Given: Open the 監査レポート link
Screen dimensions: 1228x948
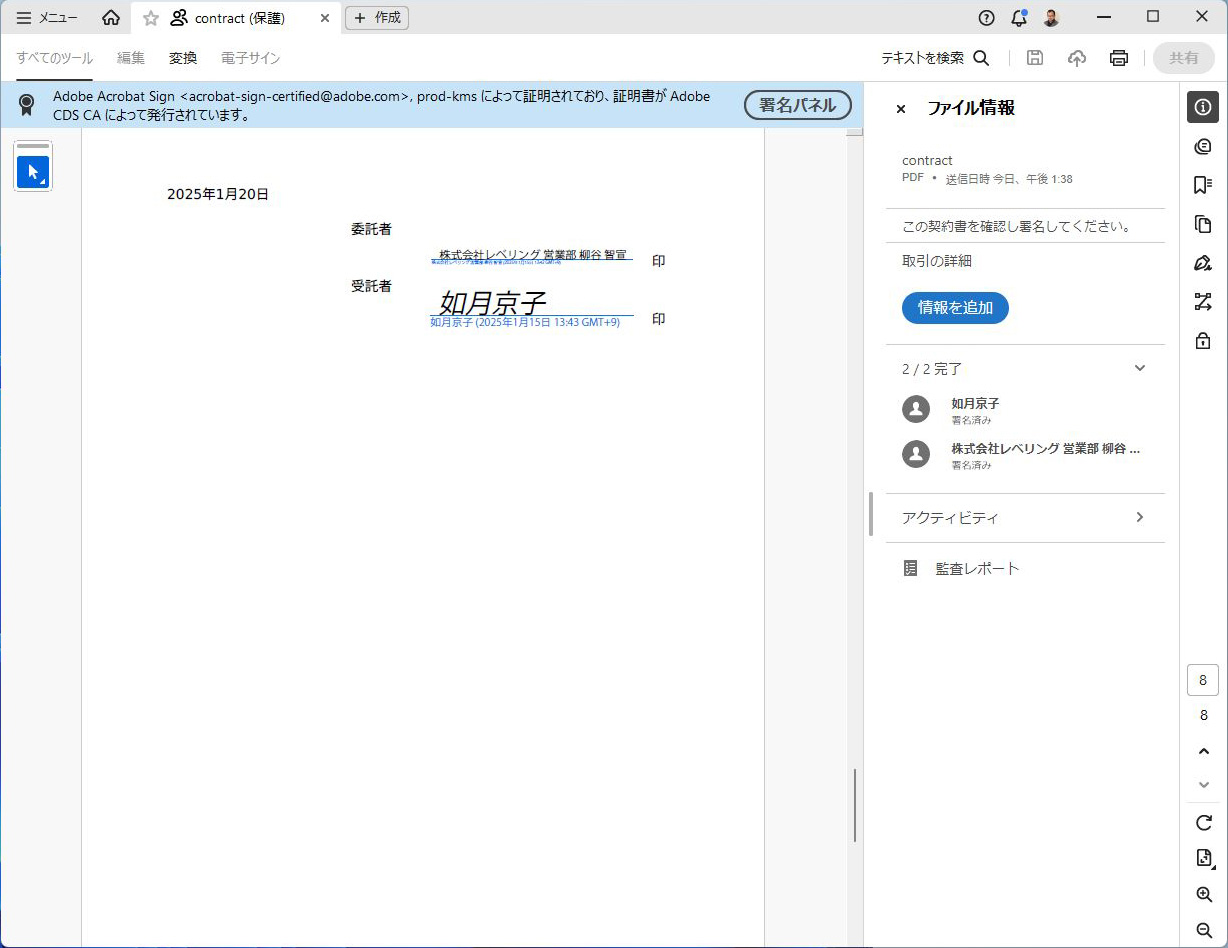Looking at the screenshot, I should [977, 568].
